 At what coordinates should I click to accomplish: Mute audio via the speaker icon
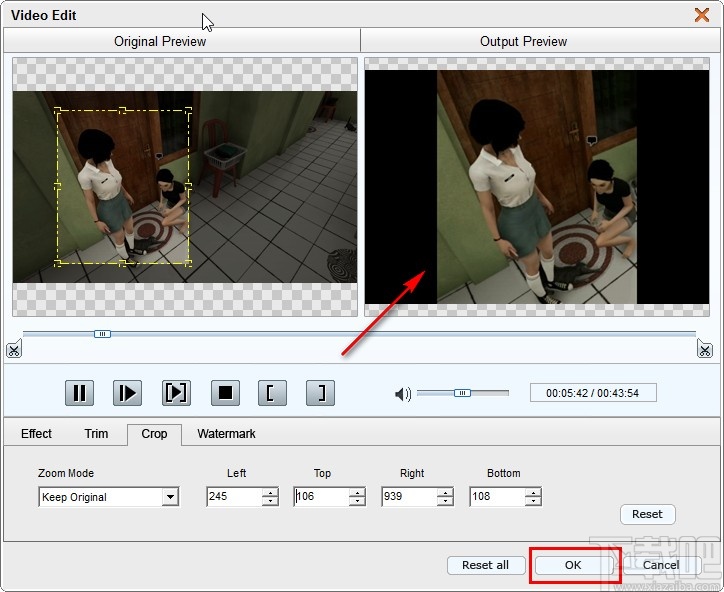point(403,394)
